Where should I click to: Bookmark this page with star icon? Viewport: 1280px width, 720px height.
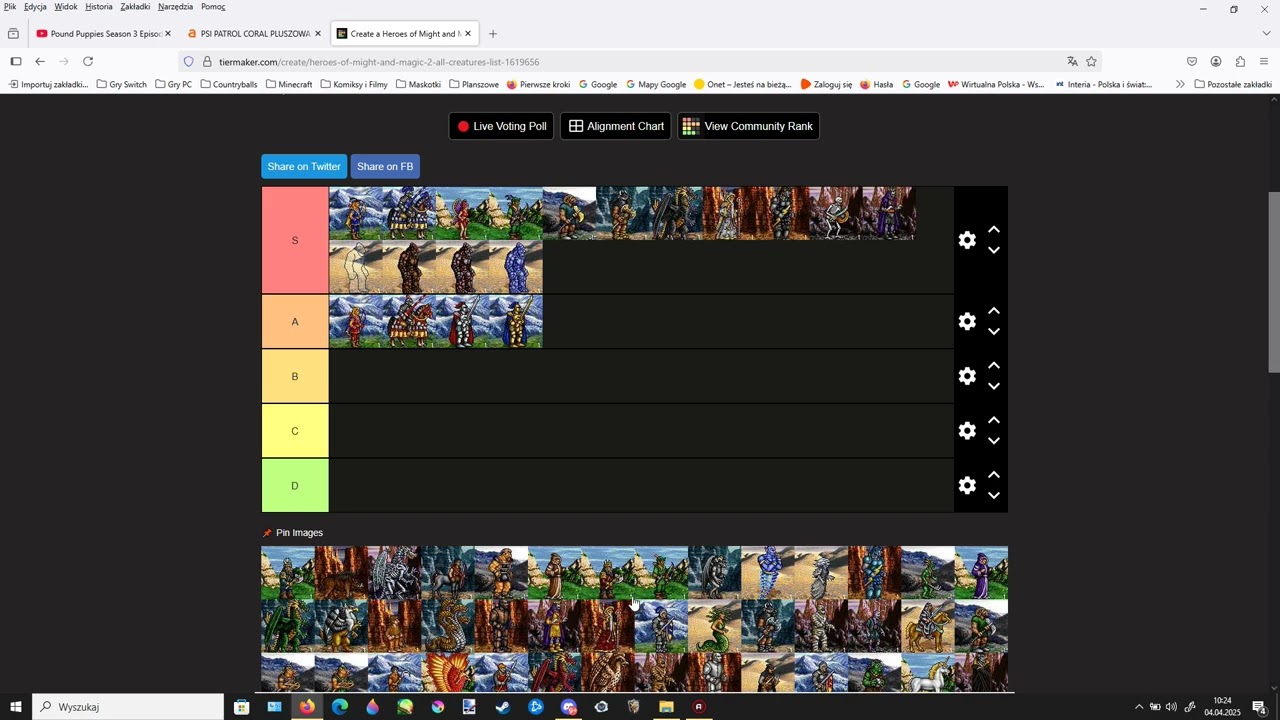coord(1091,61)
